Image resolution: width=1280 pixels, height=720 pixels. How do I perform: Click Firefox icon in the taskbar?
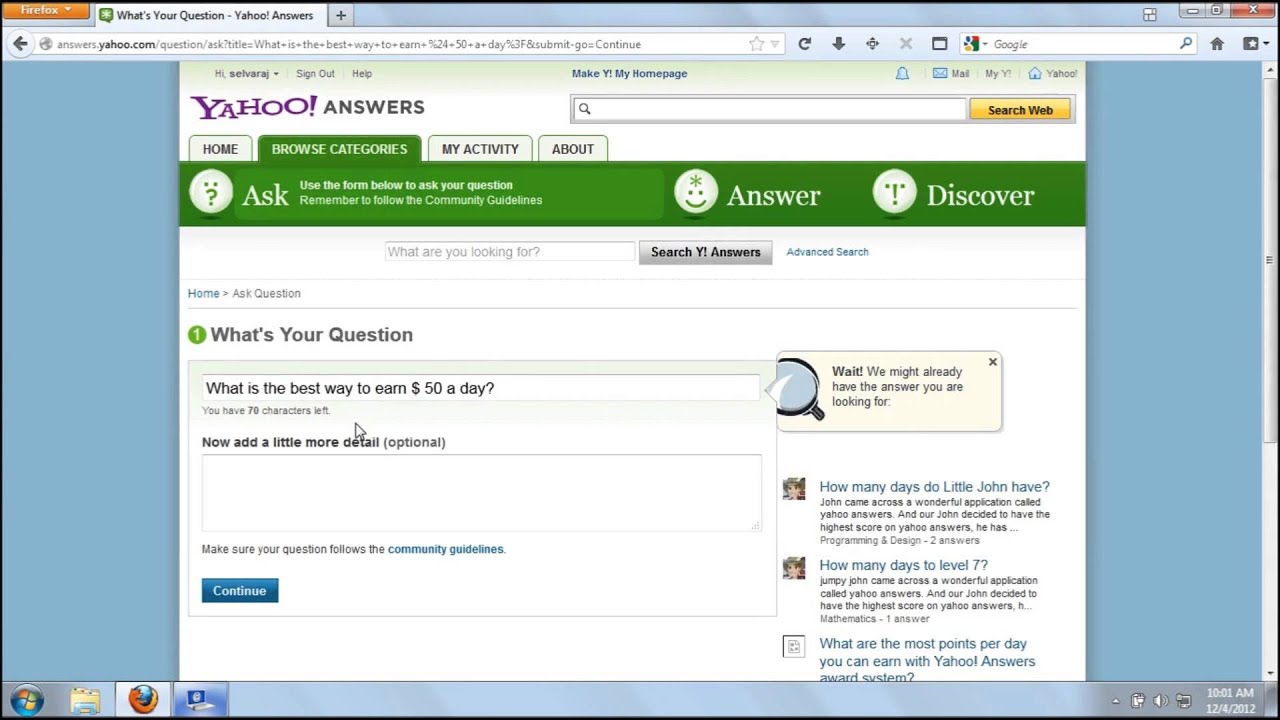(143, 700)
